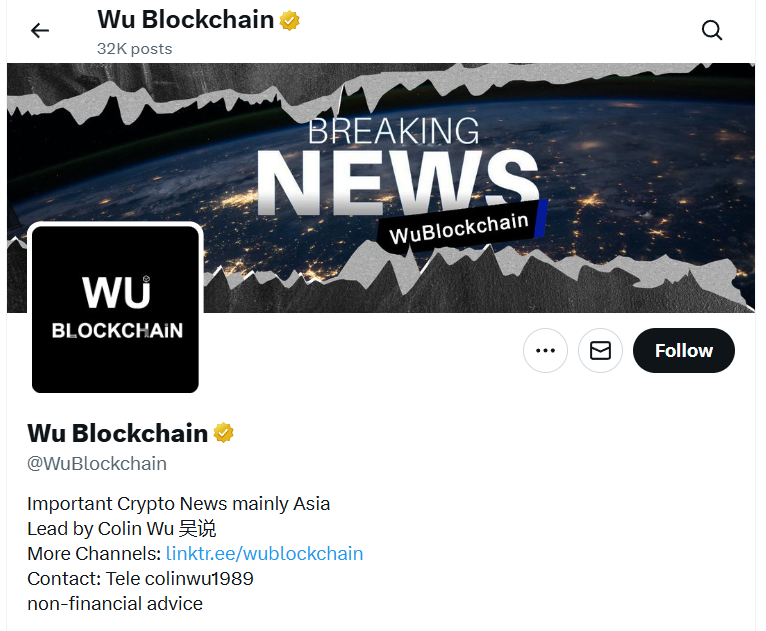
Task: Go back using the left arrow
Action: pyautogui.click(x=40, y=31)
